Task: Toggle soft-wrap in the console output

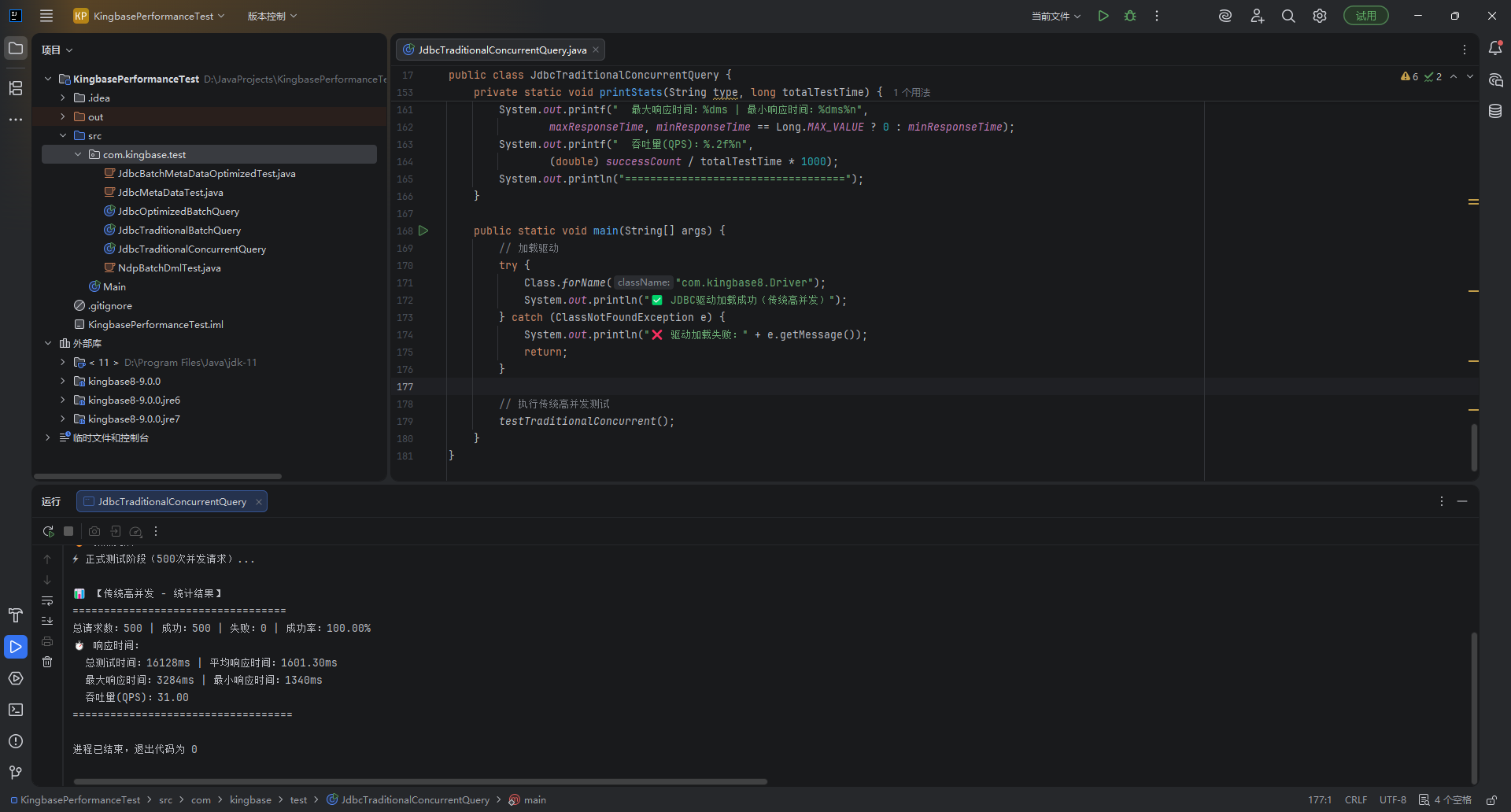Action: click(x=47, y=600)
